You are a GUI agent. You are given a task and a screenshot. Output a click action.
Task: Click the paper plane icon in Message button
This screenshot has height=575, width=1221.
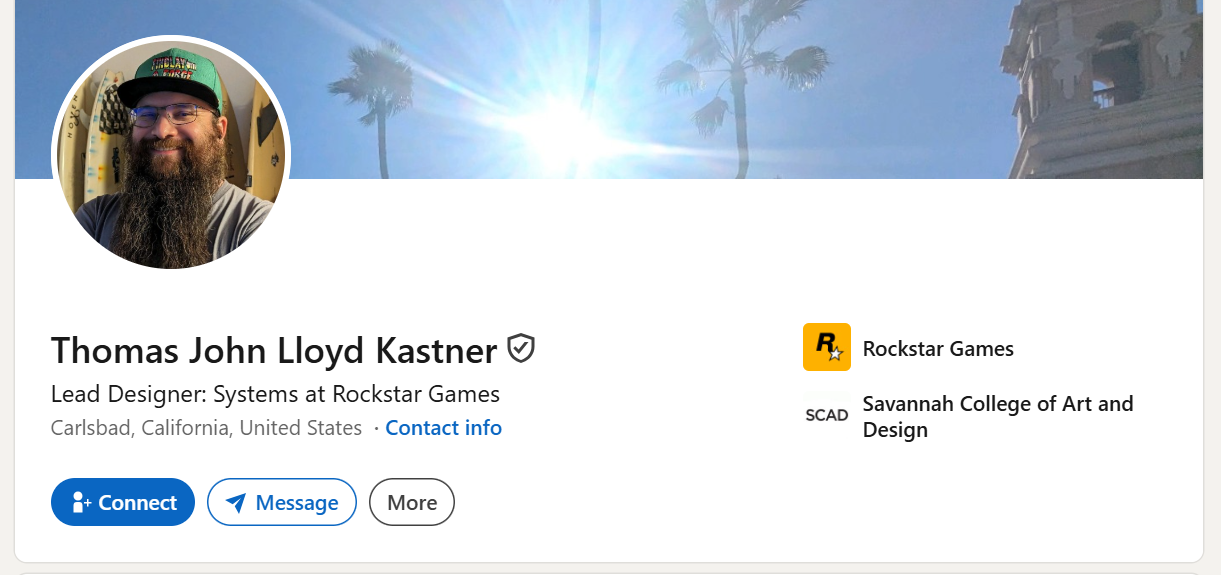tap(236, 502)
